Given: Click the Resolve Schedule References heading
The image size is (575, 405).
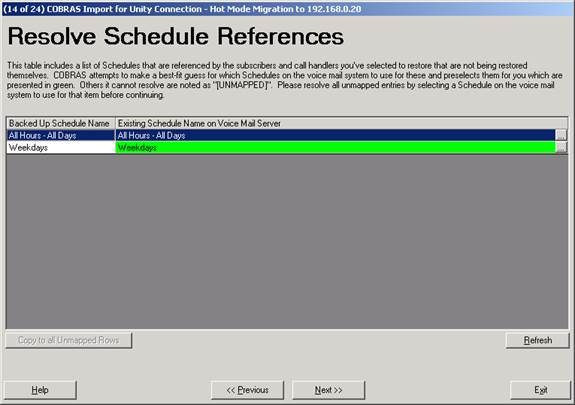Looking at the screenshot, I should (176, 36).
